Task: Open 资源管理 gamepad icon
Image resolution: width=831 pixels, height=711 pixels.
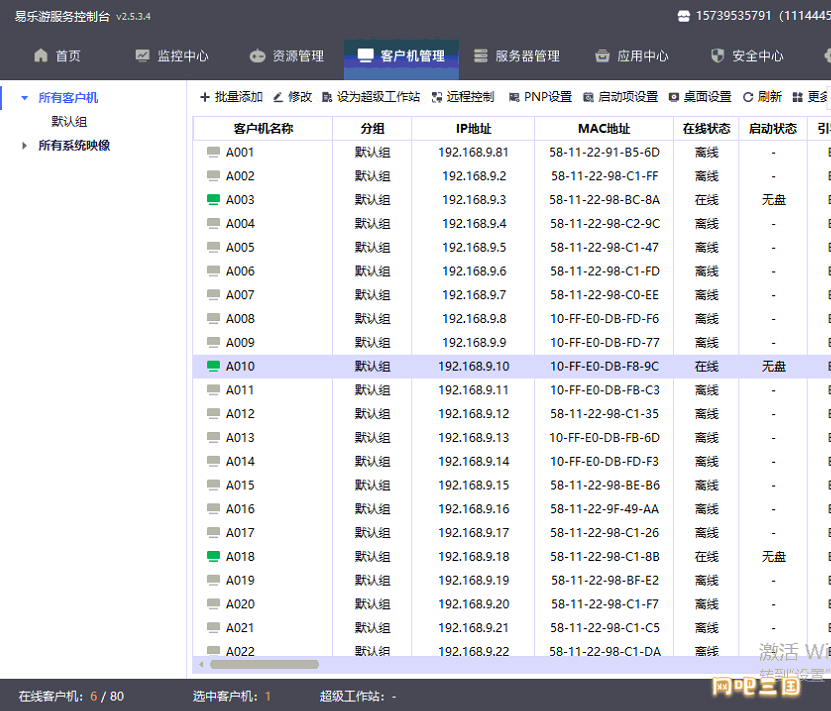Action: 258,56
